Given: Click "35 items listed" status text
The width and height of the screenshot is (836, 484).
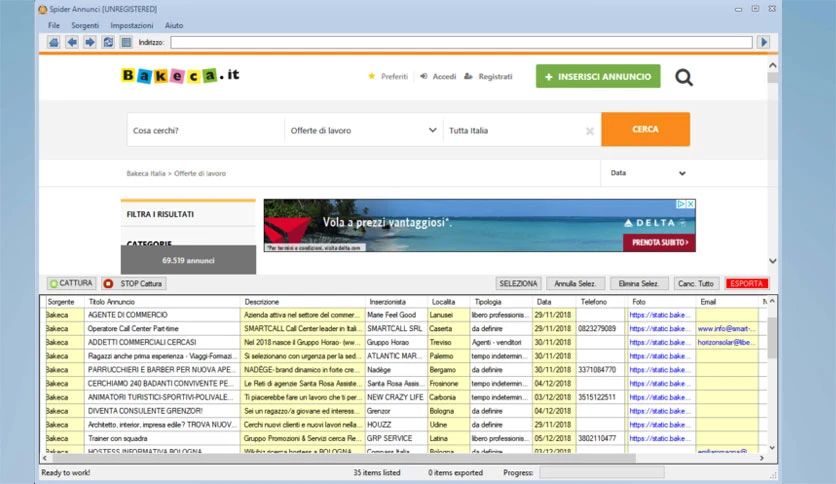Looking at the screenshot, I should [x=376, y=472].
